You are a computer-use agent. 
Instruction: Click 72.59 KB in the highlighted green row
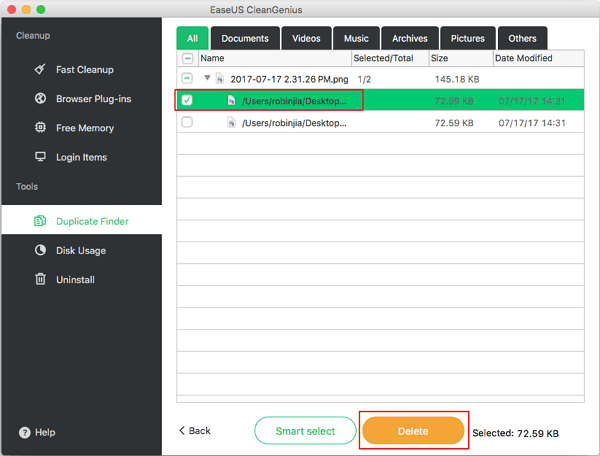point(454,101)
